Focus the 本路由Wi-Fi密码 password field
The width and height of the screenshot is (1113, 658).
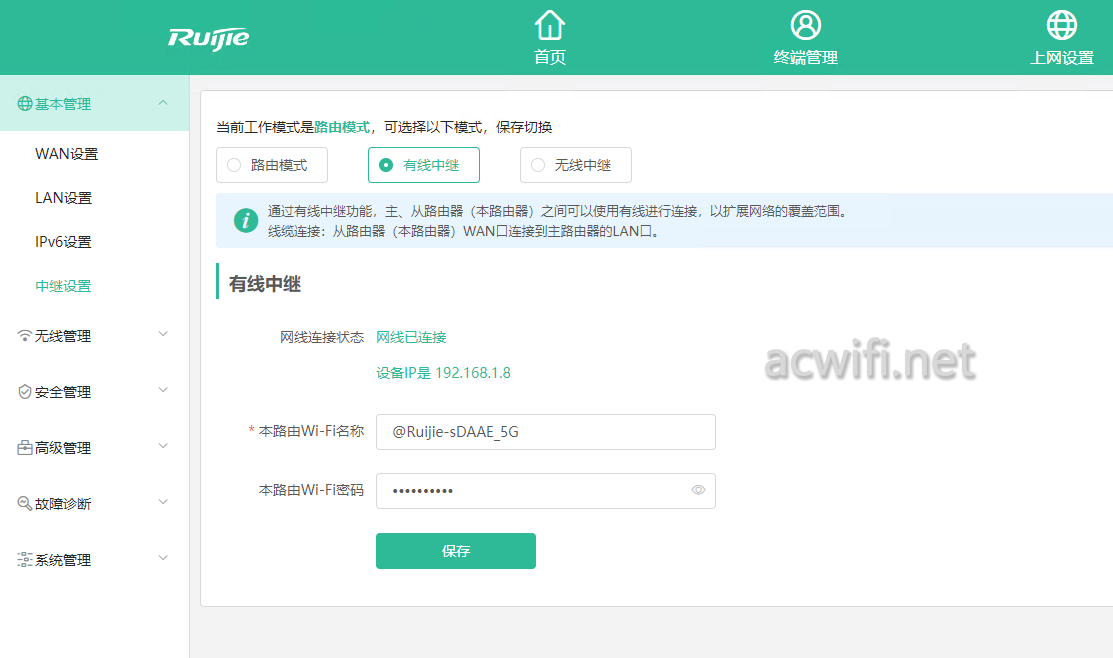[x=546, y=490]
